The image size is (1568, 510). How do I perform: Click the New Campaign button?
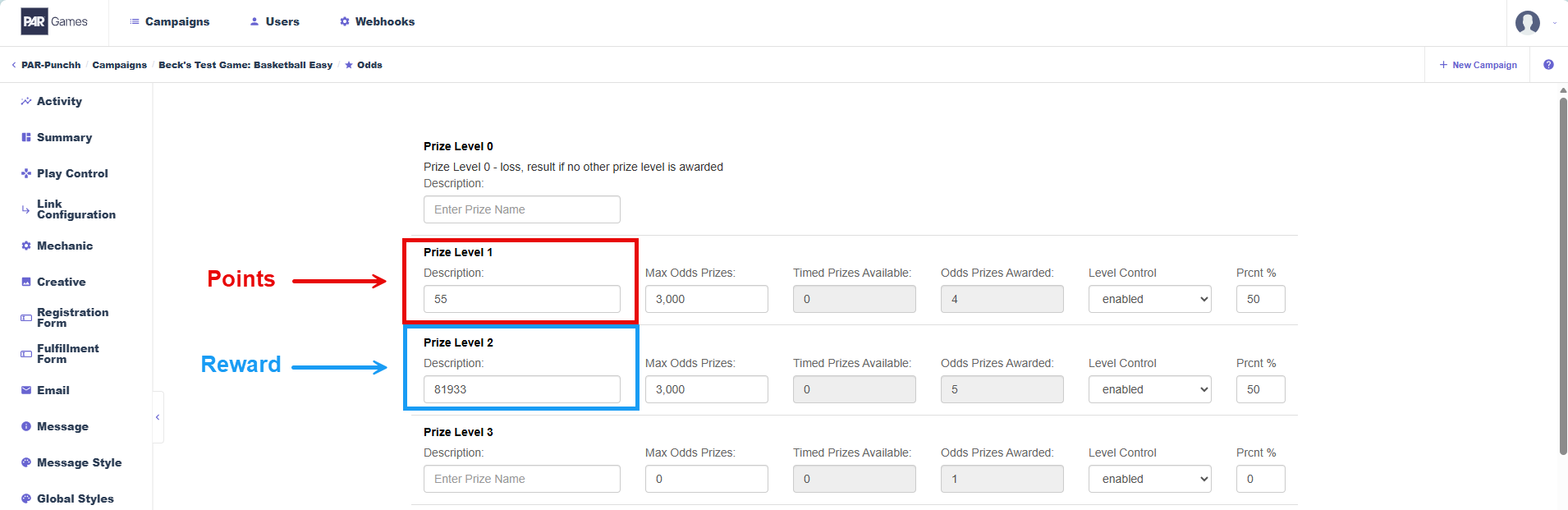(x=1478, y=65)
